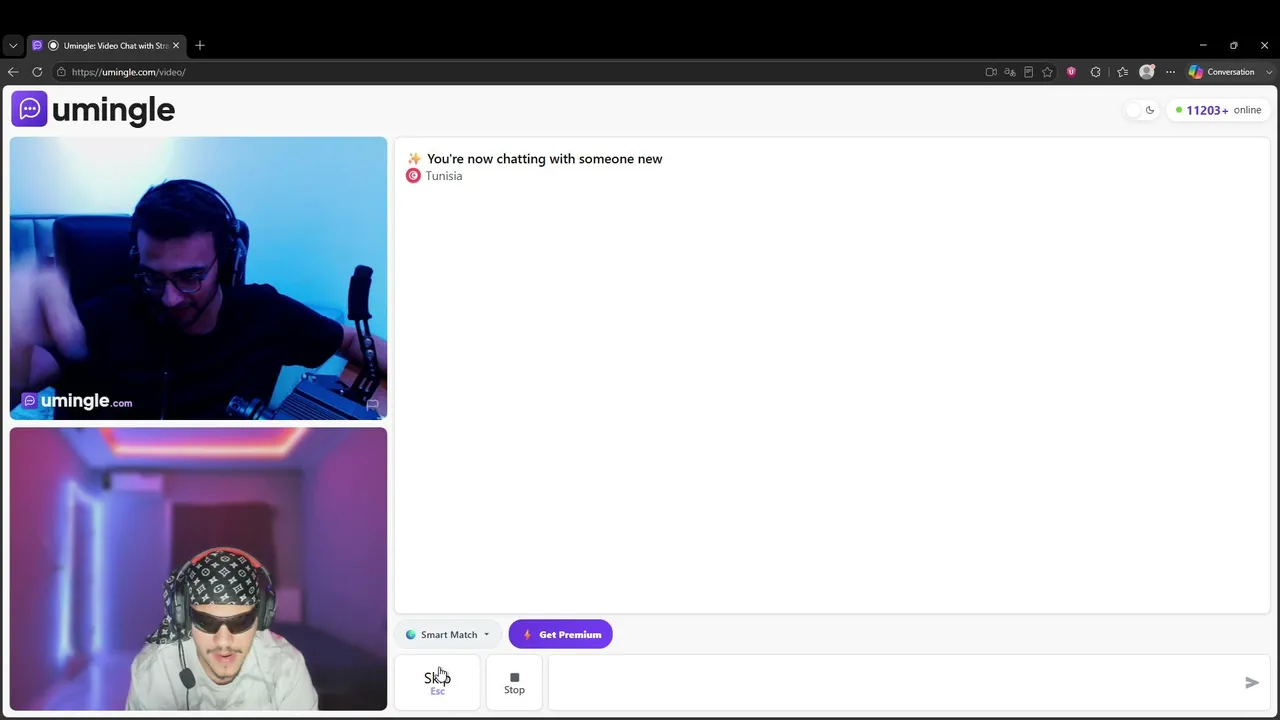The image size is (1280, 720).
Task: Skip to the next stranger
Action: [437, 682]
